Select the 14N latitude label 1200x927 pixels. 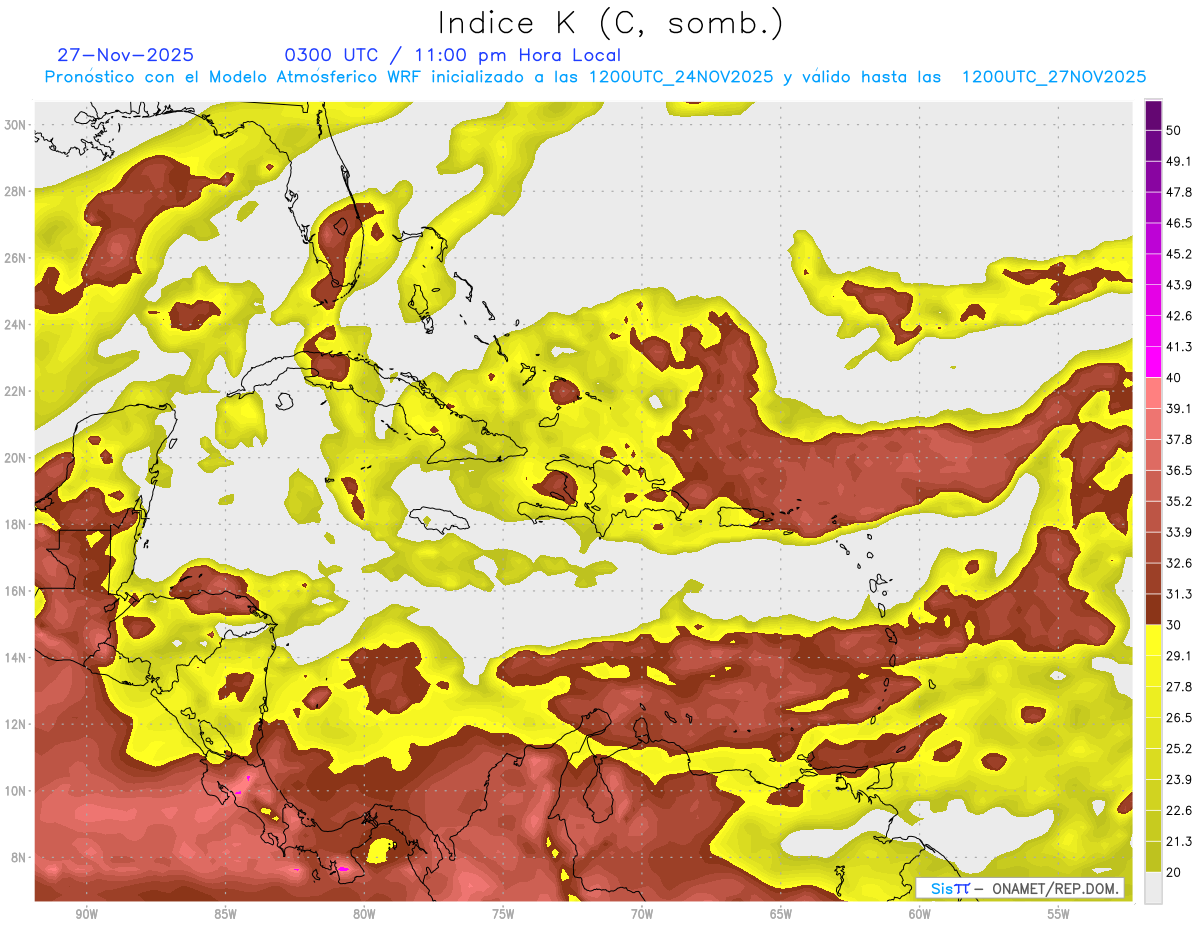[15, 657]
